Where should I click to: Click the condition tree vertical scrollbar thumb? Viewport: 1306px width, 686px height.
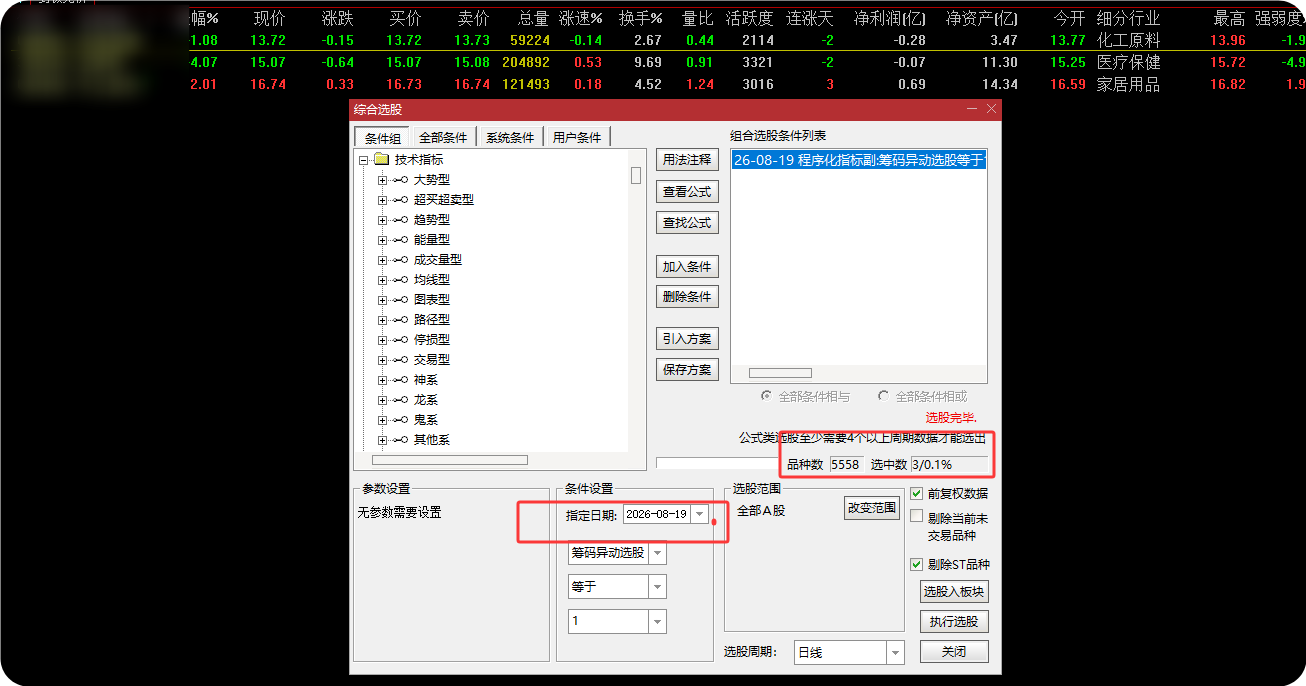635,176
